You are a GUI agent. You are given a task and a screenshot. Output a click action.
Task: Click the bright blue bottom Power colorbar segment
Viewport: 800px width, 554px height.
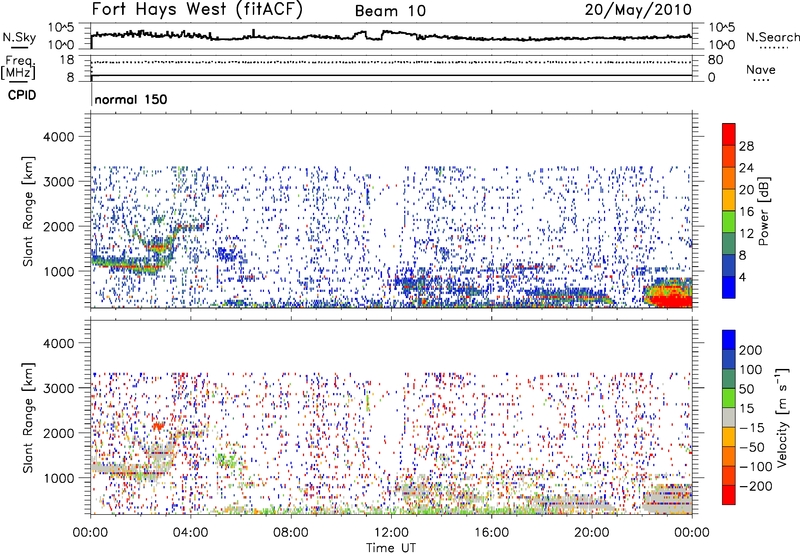coord(729,288)
